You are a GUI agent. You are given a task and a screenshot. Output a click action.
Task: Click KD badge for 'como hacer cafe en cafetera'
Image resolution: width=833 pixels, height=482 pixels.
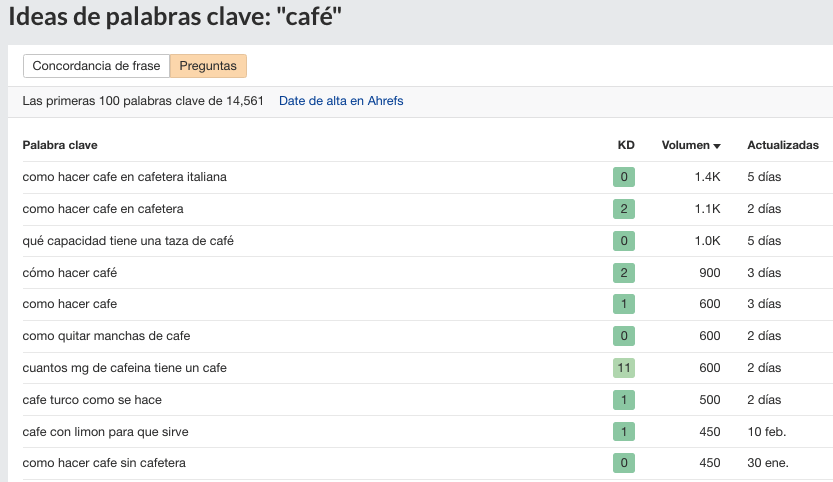coord(624,209)
